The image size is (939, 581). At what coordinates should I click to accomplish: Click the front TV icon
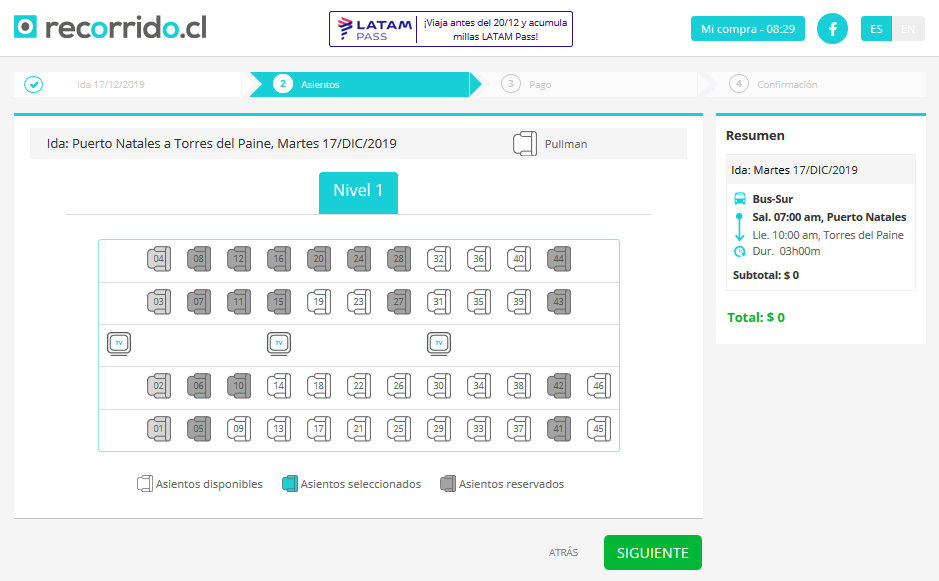(119, 344)
